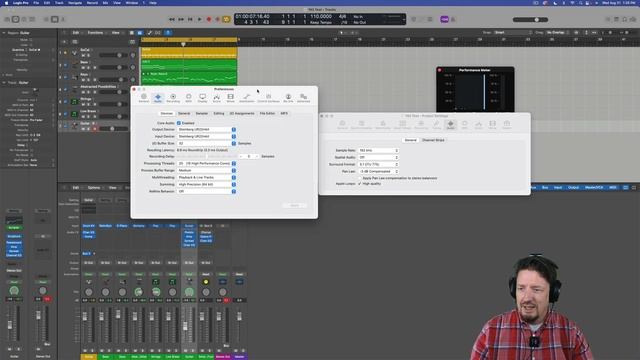Image resolution: width=640 pixels, height=360 pixels.
Task: Open My Info icon in Preferences
Action: click(288, 98)
